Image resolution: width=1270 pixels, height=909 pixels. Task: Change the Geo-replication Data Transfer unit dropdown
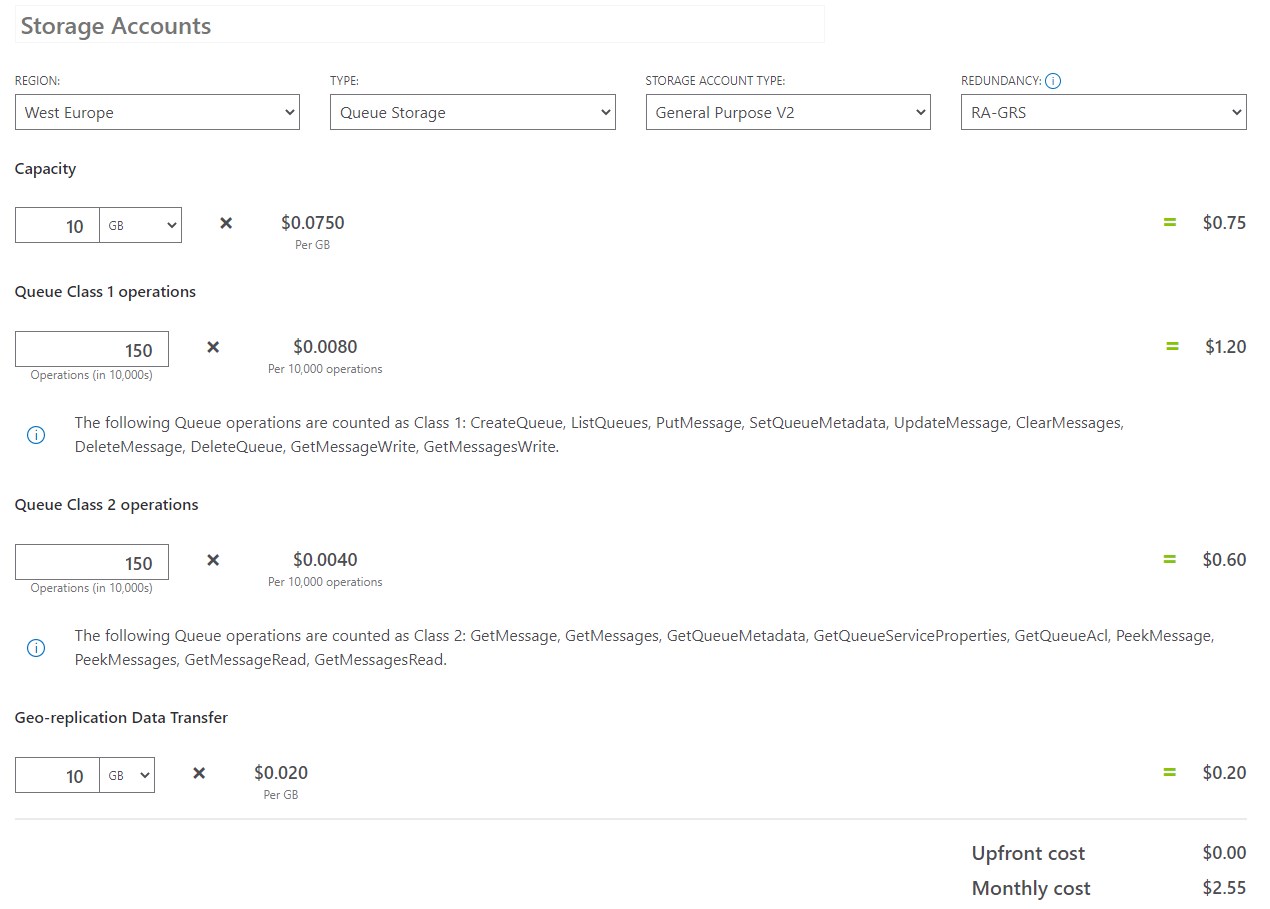[127, 776]
